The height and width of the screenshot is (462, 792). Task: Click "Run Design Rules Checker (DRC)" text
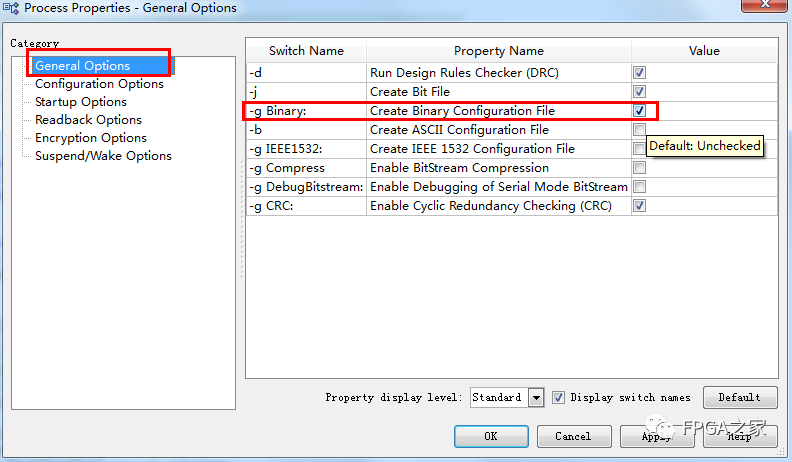[464, 73]
